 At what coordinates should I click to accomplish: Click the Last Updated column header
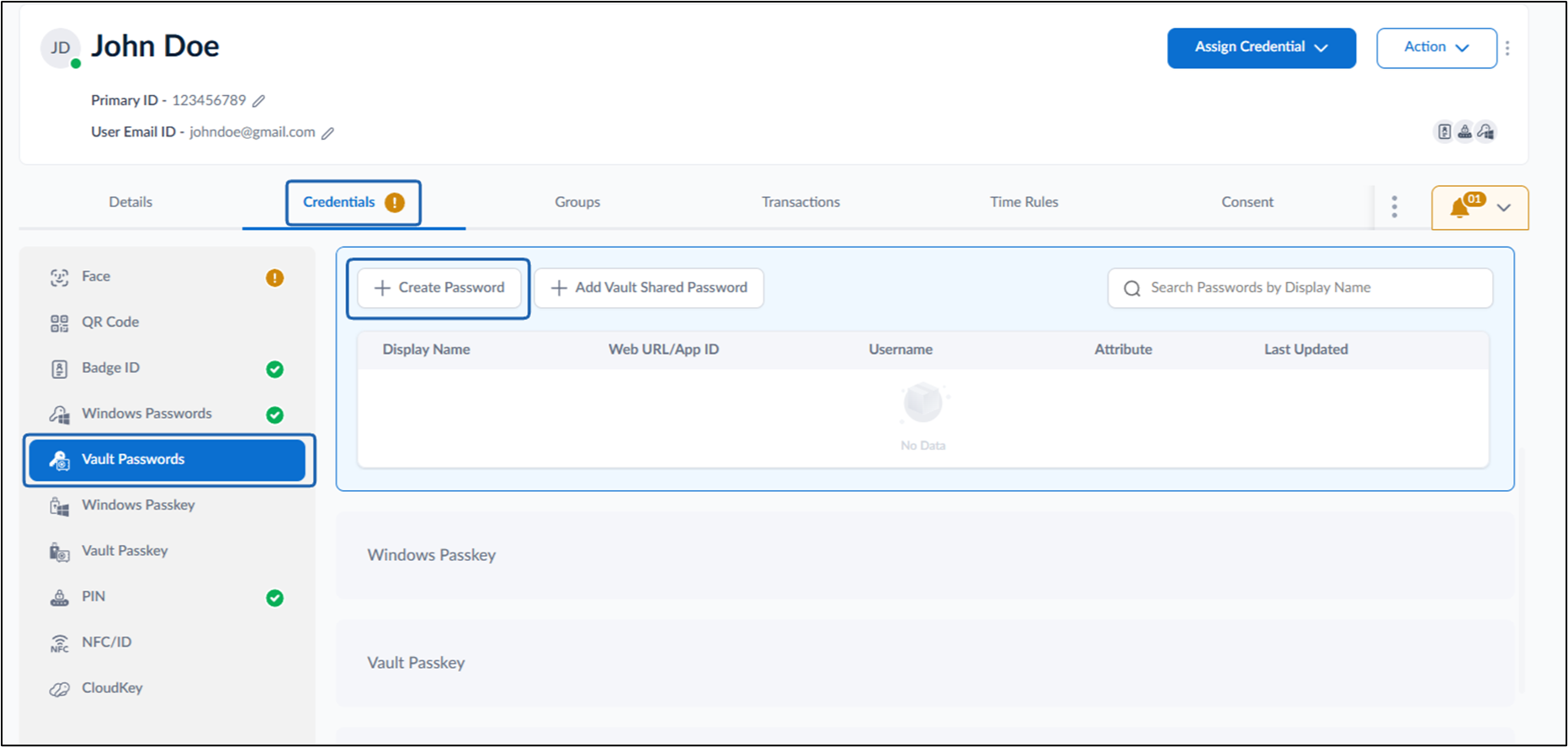pos(1306,349)
